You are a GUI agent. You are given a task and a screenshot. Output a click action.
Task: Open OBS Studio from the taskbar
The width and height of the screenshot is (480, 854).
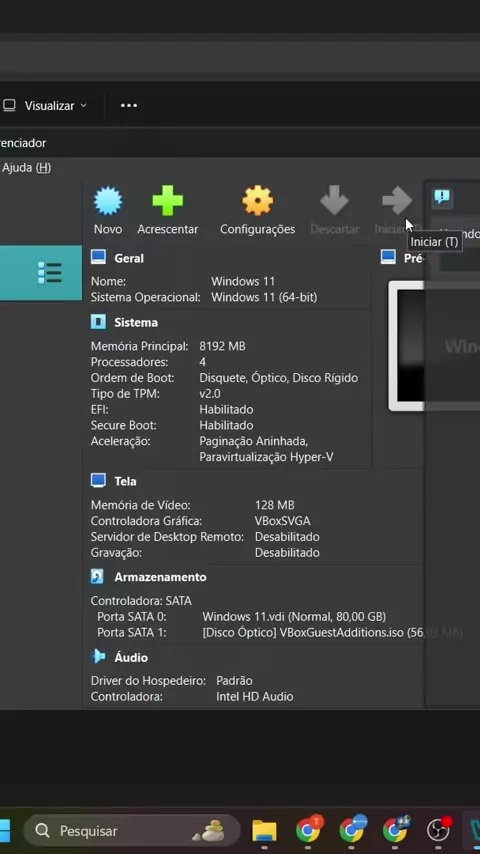[439, 829]
